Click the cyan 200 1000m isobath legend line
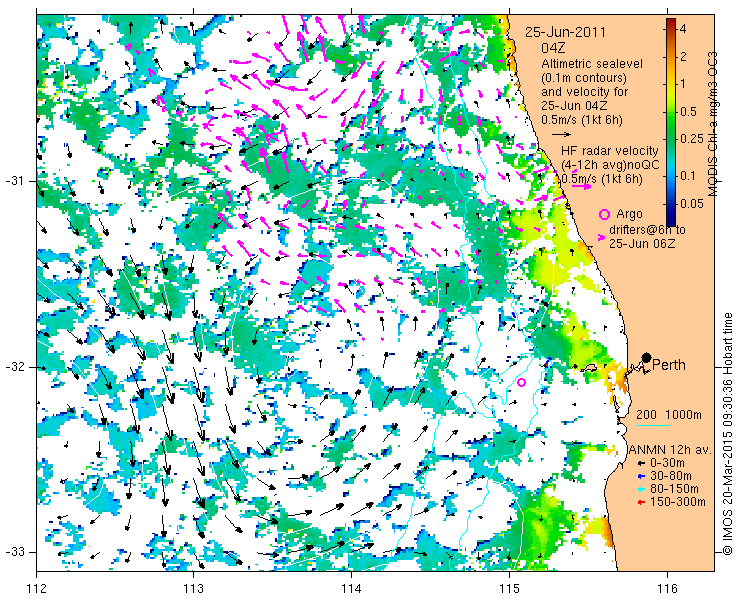 pos(653,425)
